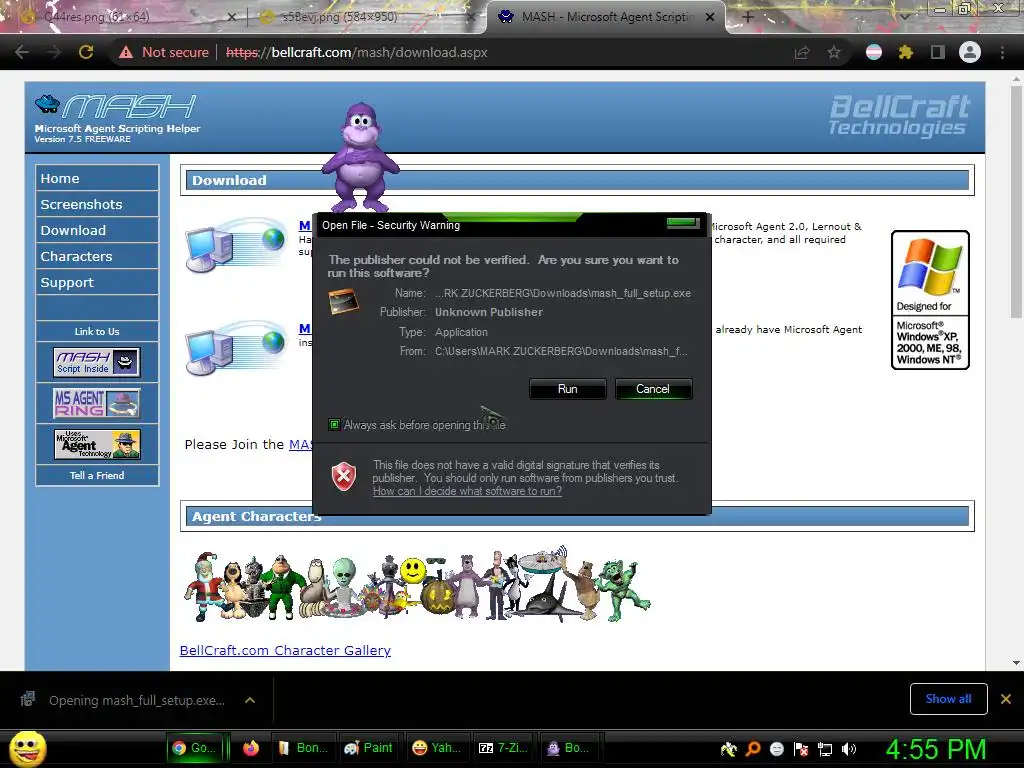The image size is (1024, 768).
Task: Open the browser extensions puzzle icon
Action: tap(905, 52)
